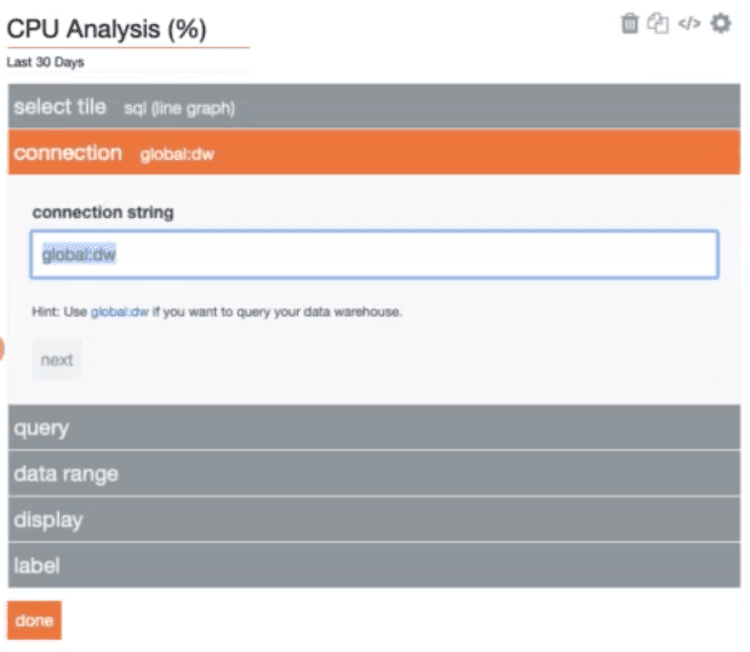Click the trash delete icon
750x652 pixels.
tap(629, 23)
